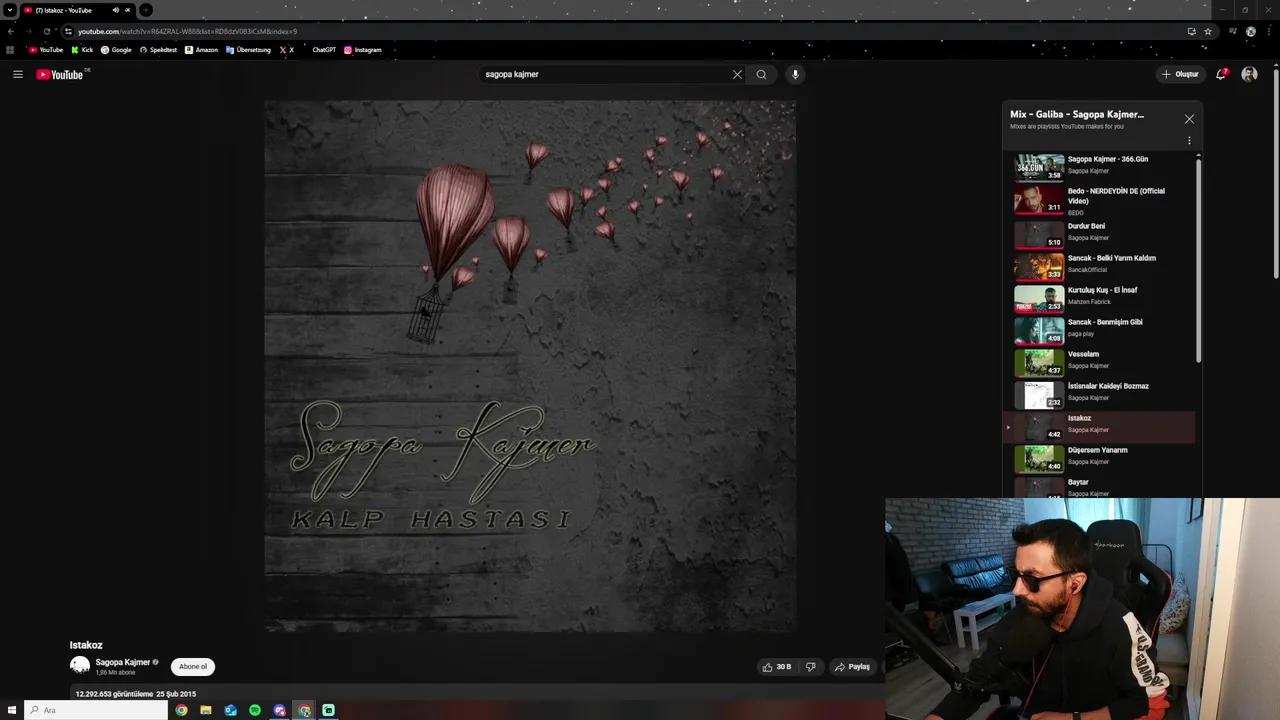The image size is (1280, 720).
Task: Open the Belki Yarım Kaldım thumbnail
Action: tap(1039, 266)
